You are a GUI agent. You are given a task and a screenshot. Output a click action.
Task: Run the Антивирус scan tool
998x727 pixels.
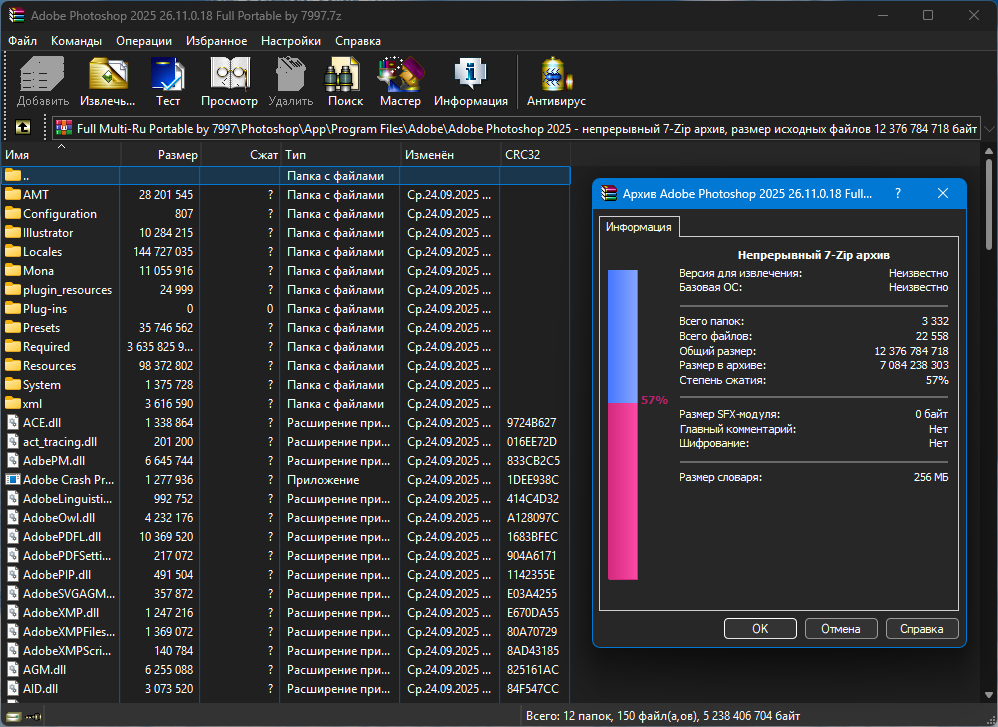556,81
